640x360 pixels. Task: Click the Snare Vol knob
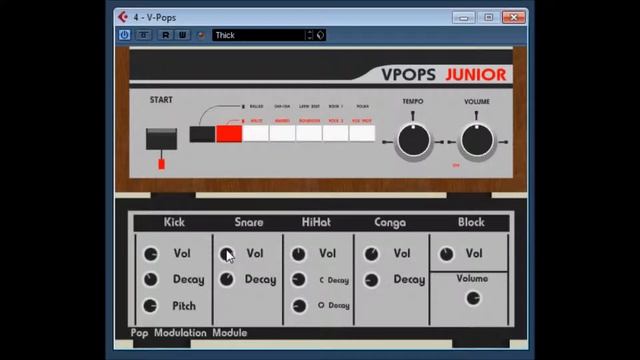(227, 254)
